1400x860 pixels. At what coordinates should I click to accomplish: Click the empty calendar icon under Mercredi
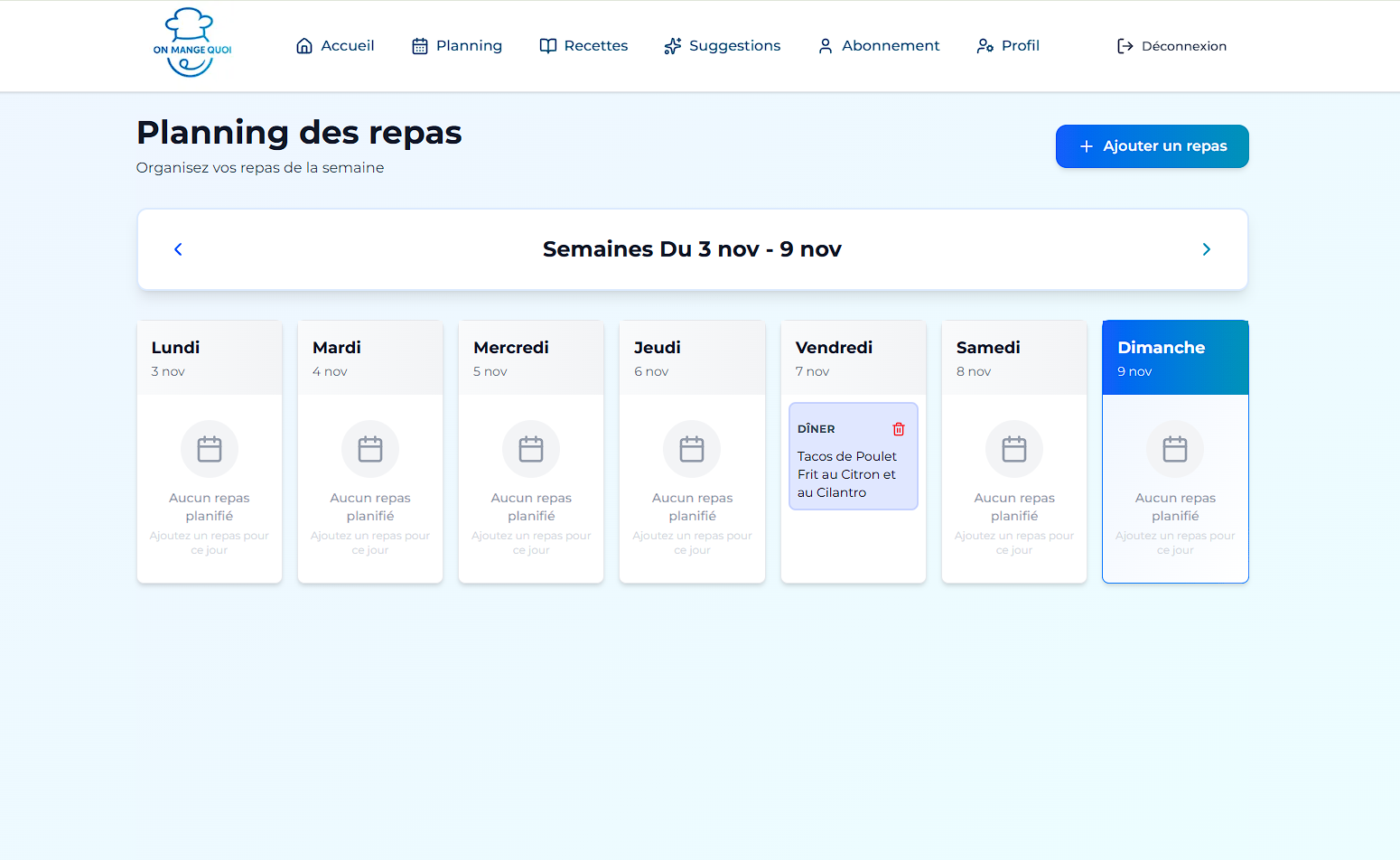point(531,449)
